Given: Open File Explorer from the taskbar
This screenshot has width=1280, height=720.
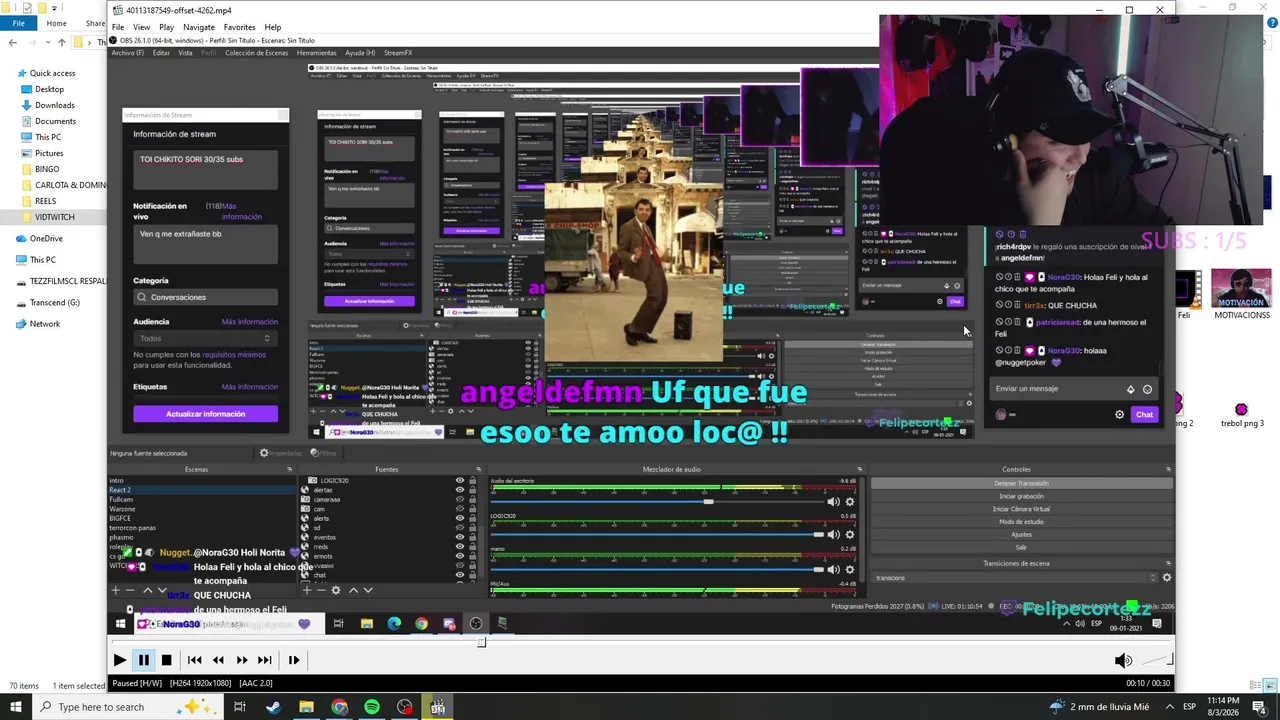Looking at the screenshot, I should (x=306, y=707).
